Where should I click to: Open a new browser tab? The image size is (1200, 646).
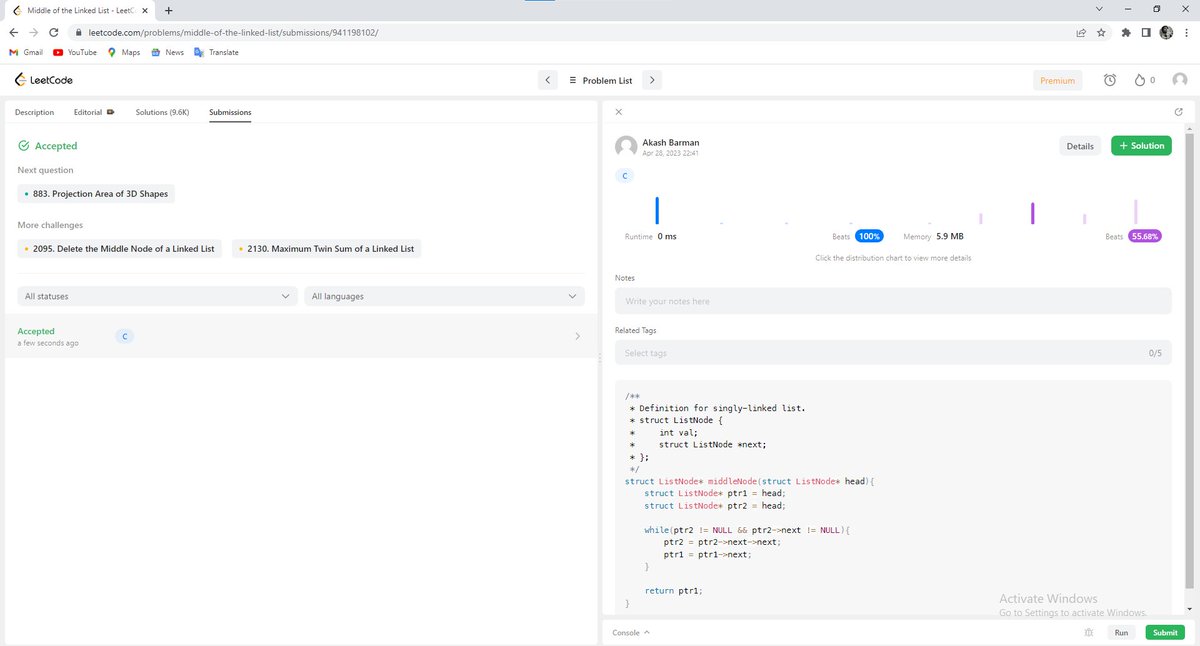point(167,10)
